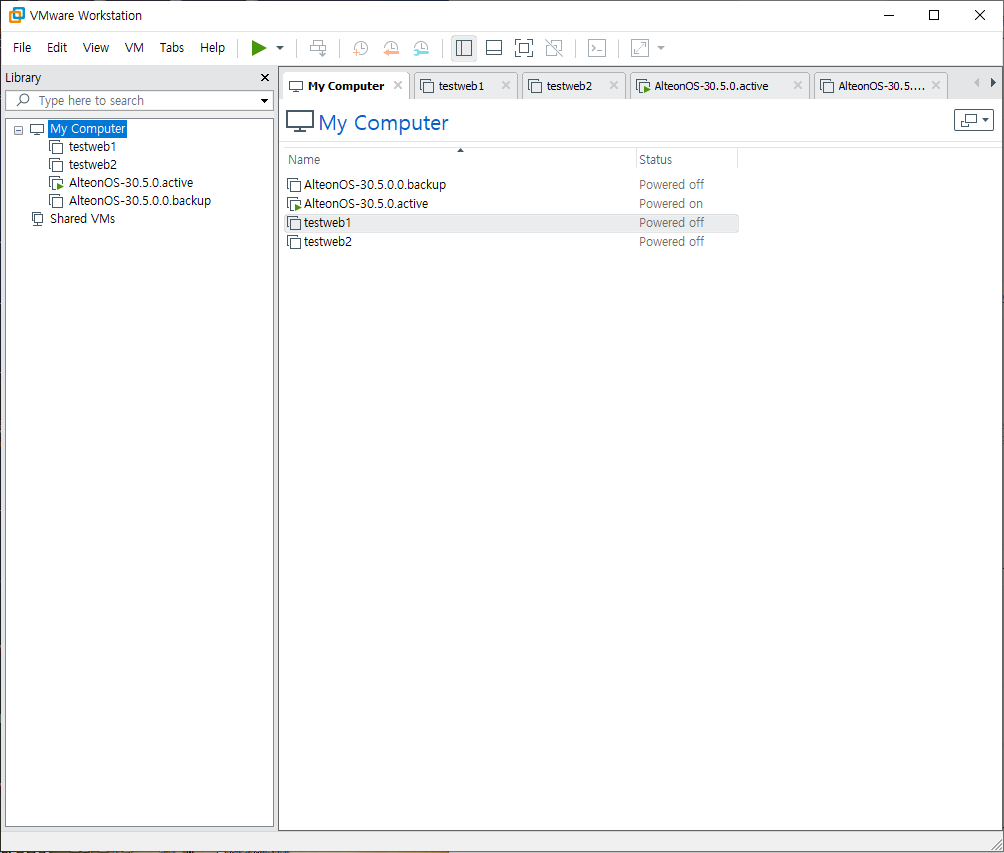Take a snapshot of the VM
This screenshot has height=853, width=1004.
click(360, 48)
